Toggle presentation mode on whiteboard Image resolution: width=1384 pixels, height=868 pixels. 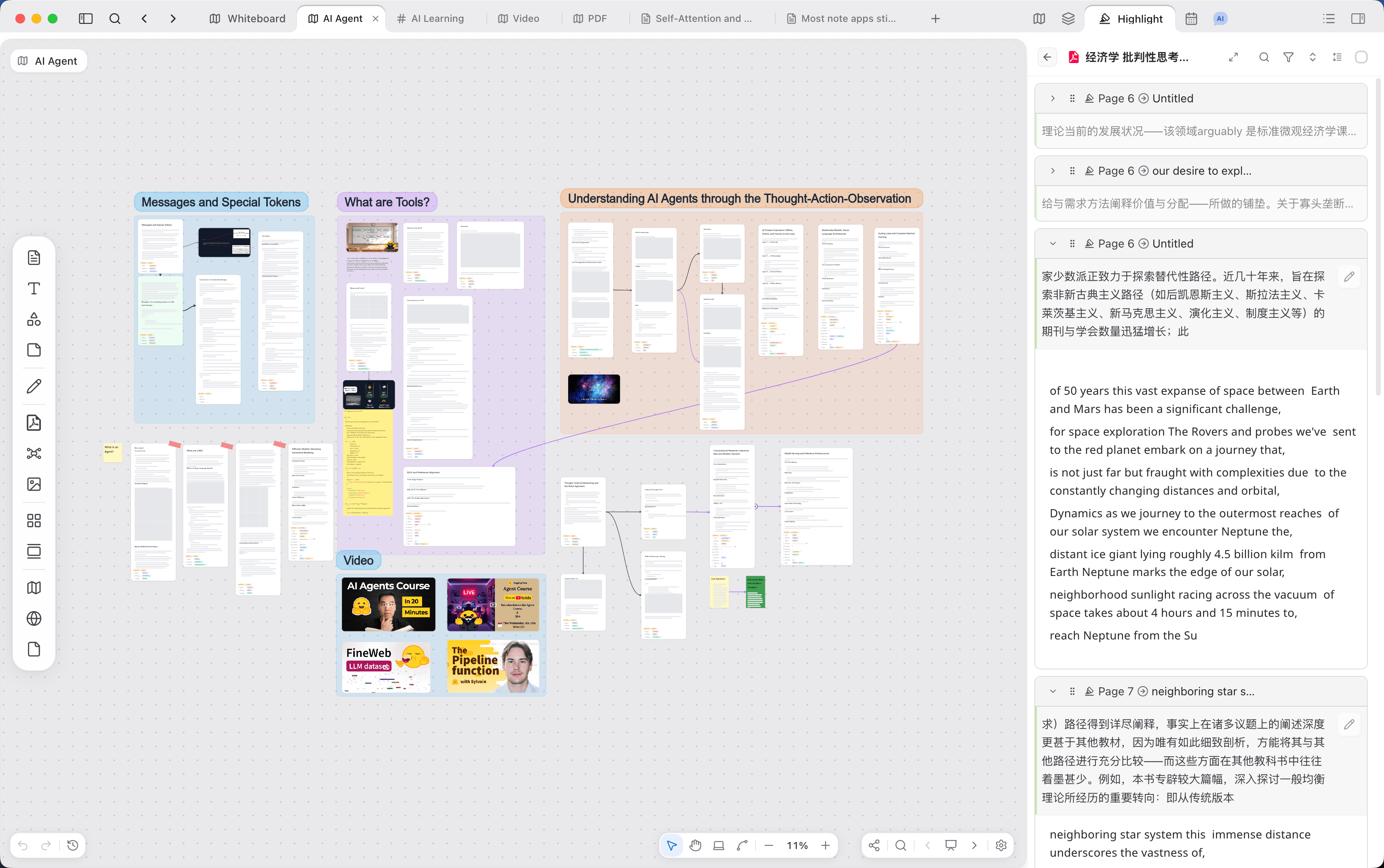pos(951,845)
